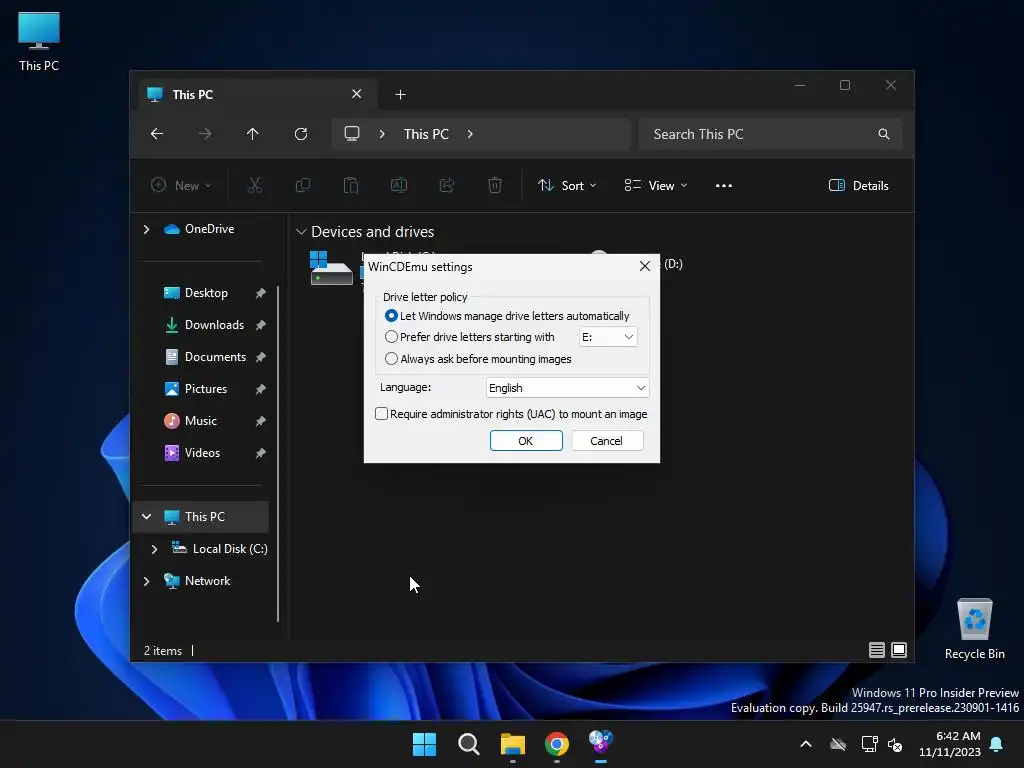
Task: Open the See more ellipsis menu
Action: (x=724, y=185)
